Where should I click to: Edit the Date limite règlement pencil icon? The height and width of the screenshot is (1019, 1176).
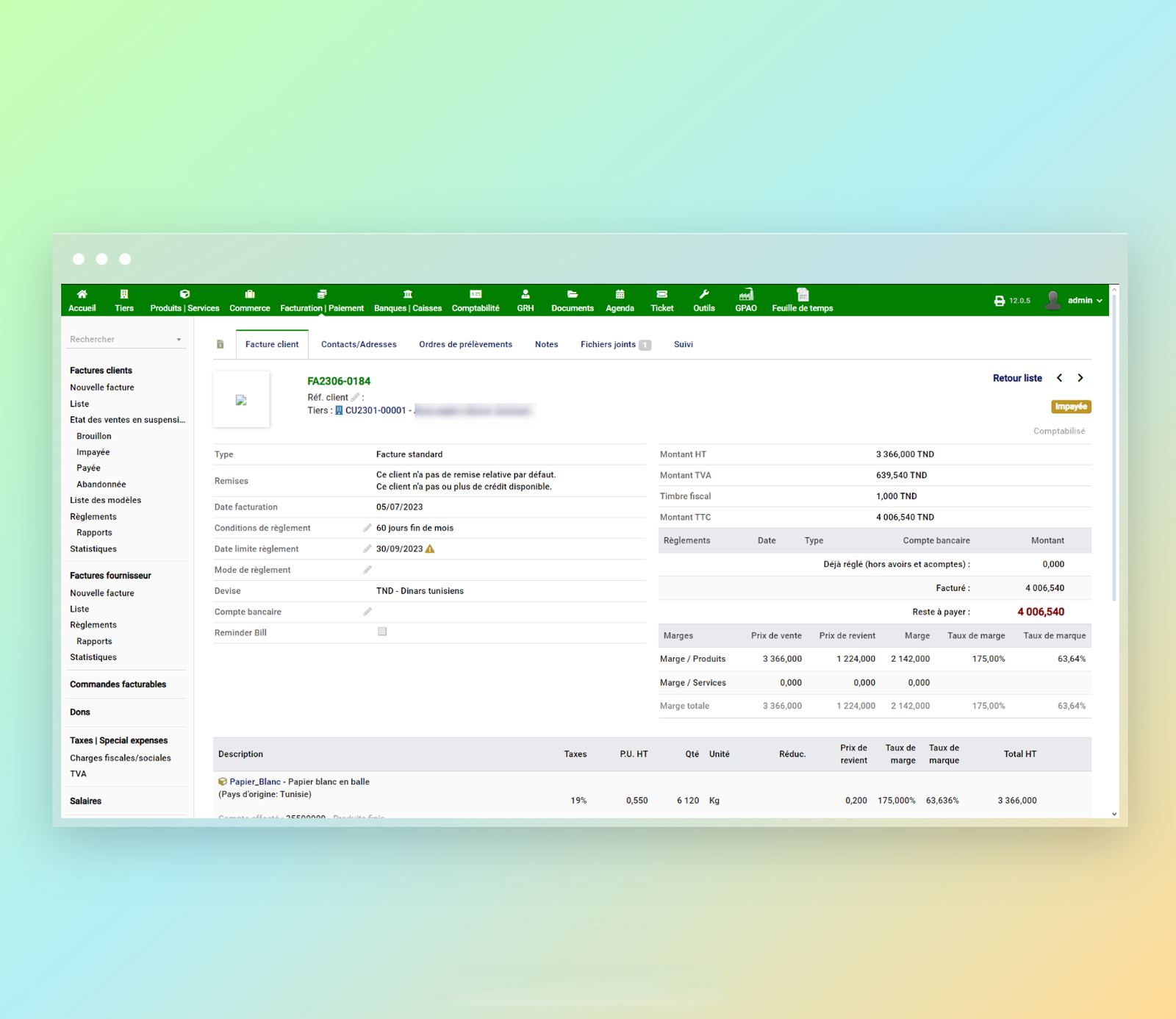point(367,549)
